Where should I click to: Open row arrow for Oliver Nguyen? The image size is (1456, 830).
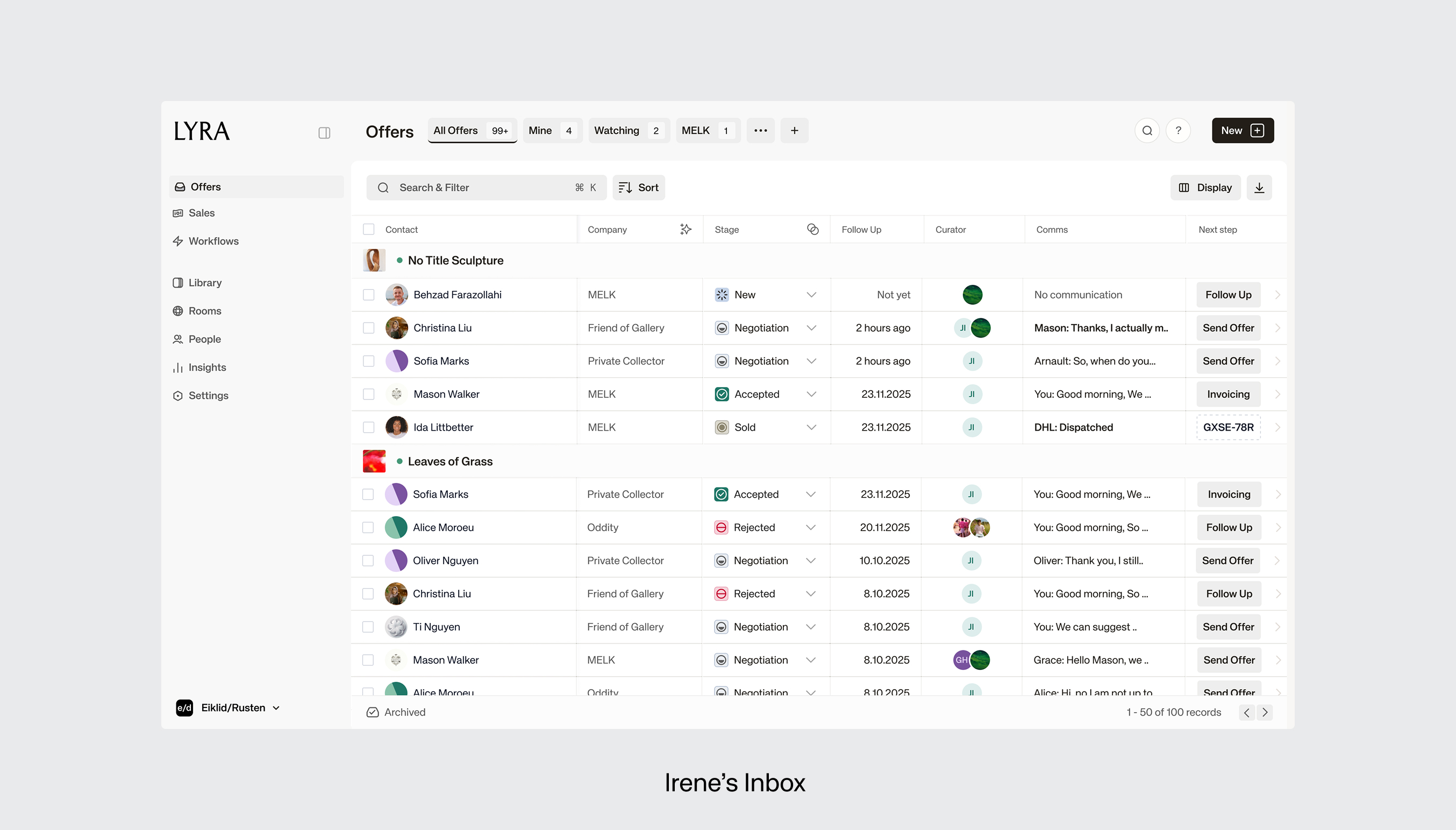pos(1277,560)
